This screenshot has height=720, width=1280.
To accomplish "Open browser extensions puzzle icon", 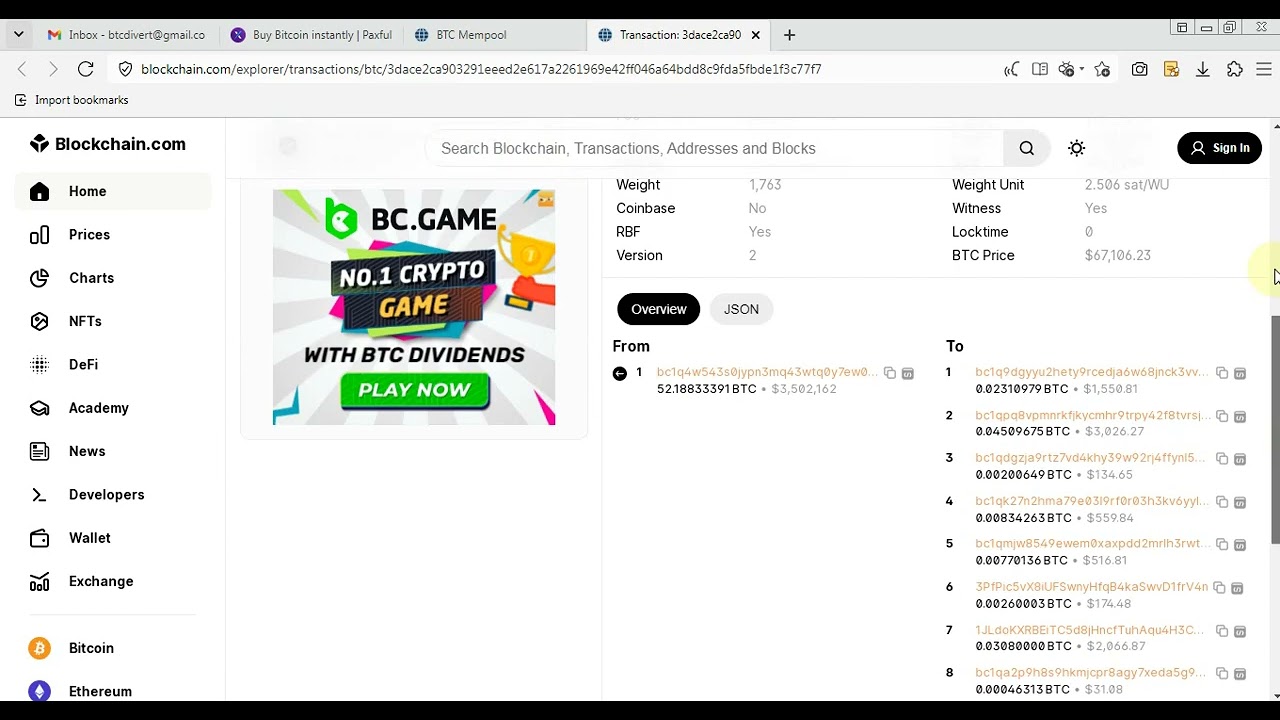I will pyautogui.click(x=1235, y=69).
